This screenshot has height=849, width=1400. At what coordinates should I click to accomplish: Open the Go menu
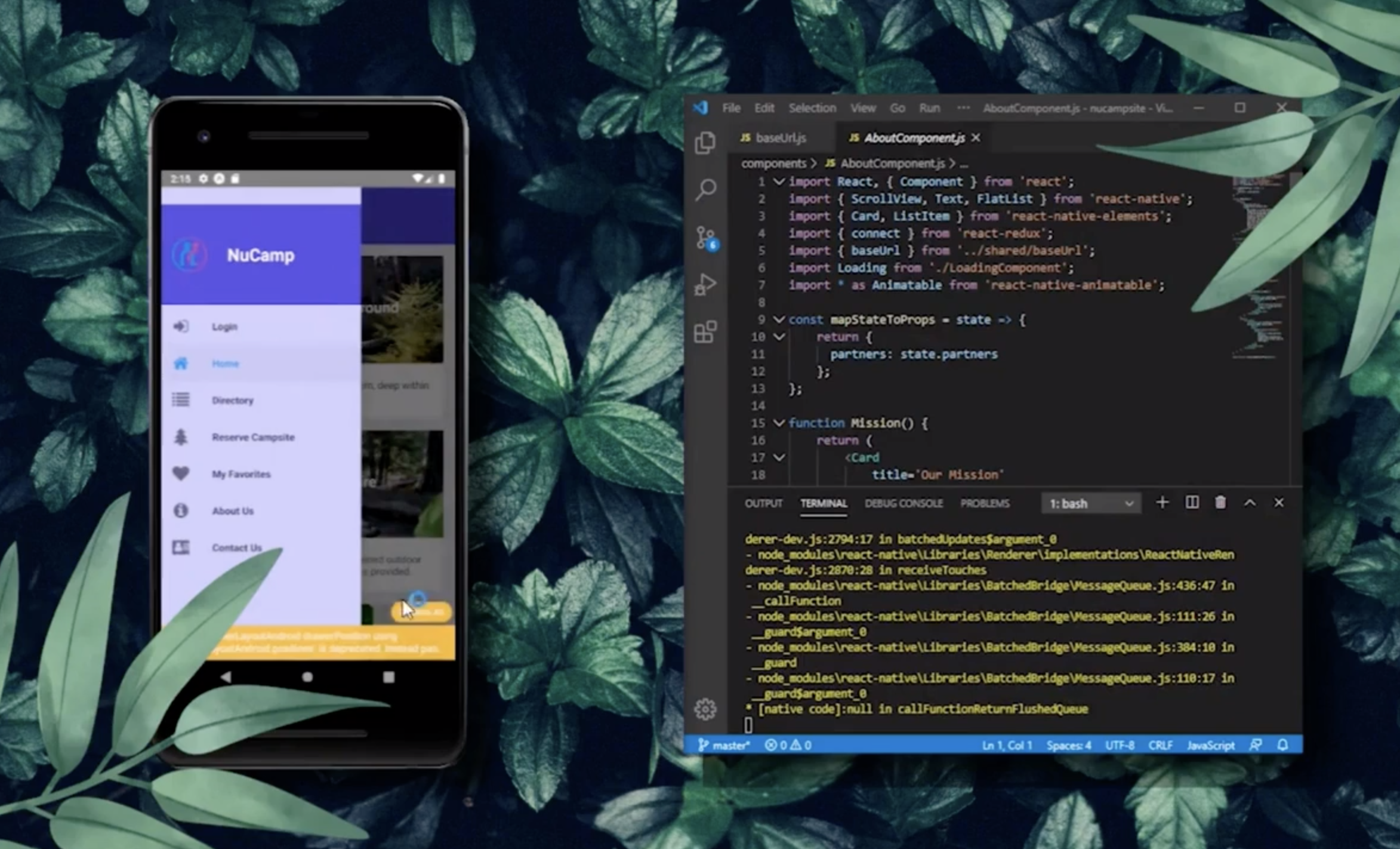[x=898, y=108]
